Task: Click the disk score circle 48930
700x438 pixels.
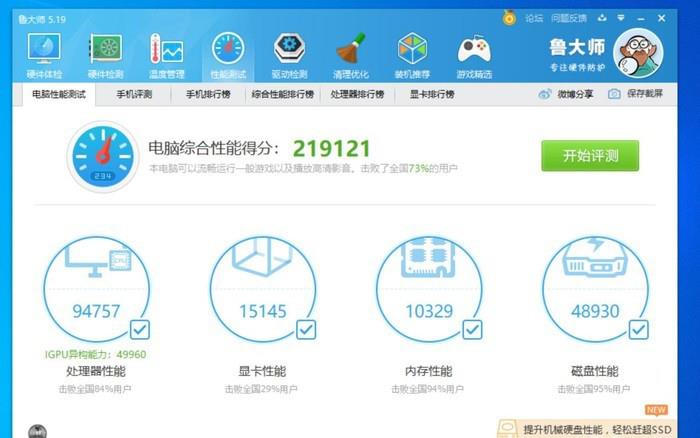Action: pos(595,289)
